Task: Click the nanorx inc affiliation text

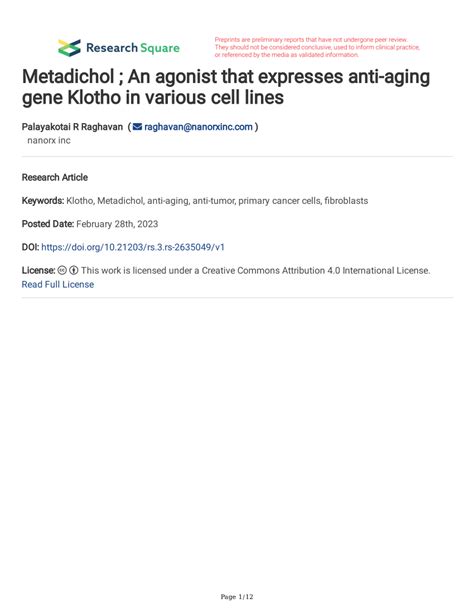Action: [x=49, y=140]
